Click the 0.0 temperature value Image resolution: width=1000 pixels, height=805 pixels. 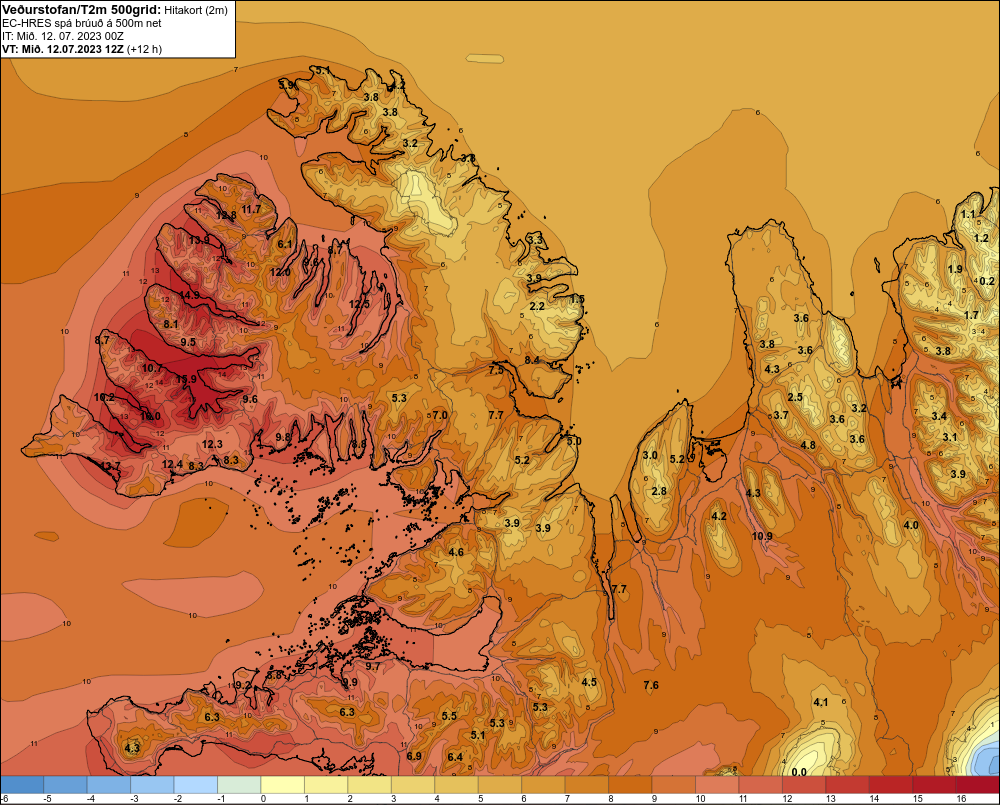tap(799, 772)
